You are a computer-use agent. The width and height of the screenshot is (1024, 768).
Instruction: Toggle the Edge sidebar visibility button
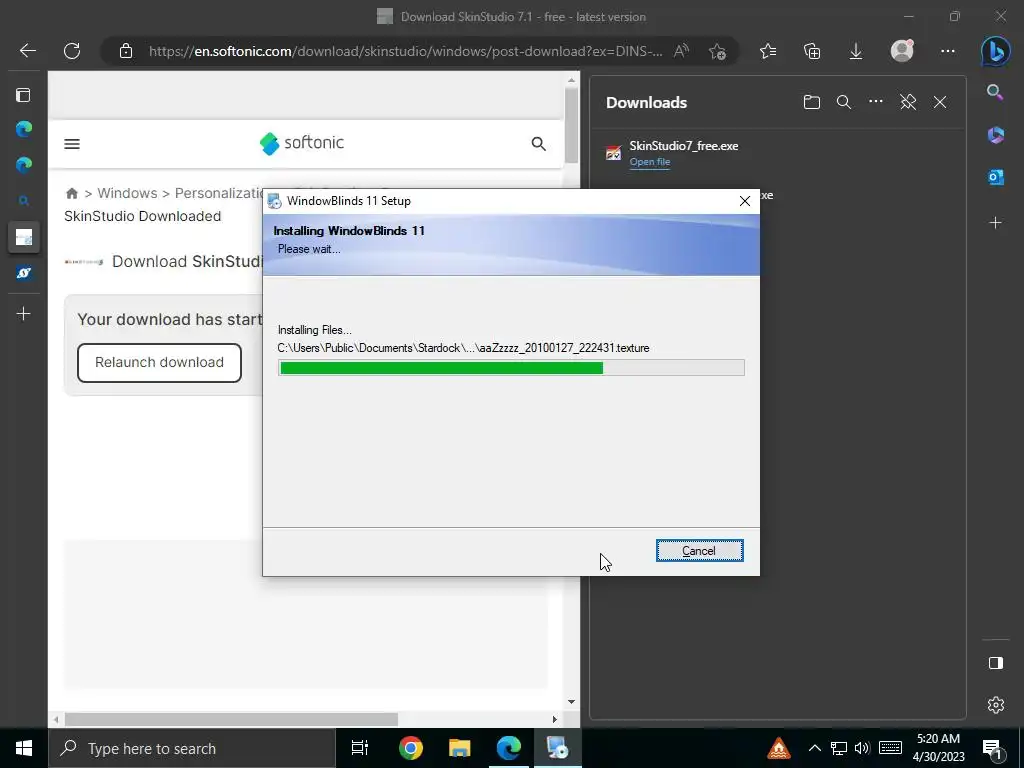coord(995,664)
